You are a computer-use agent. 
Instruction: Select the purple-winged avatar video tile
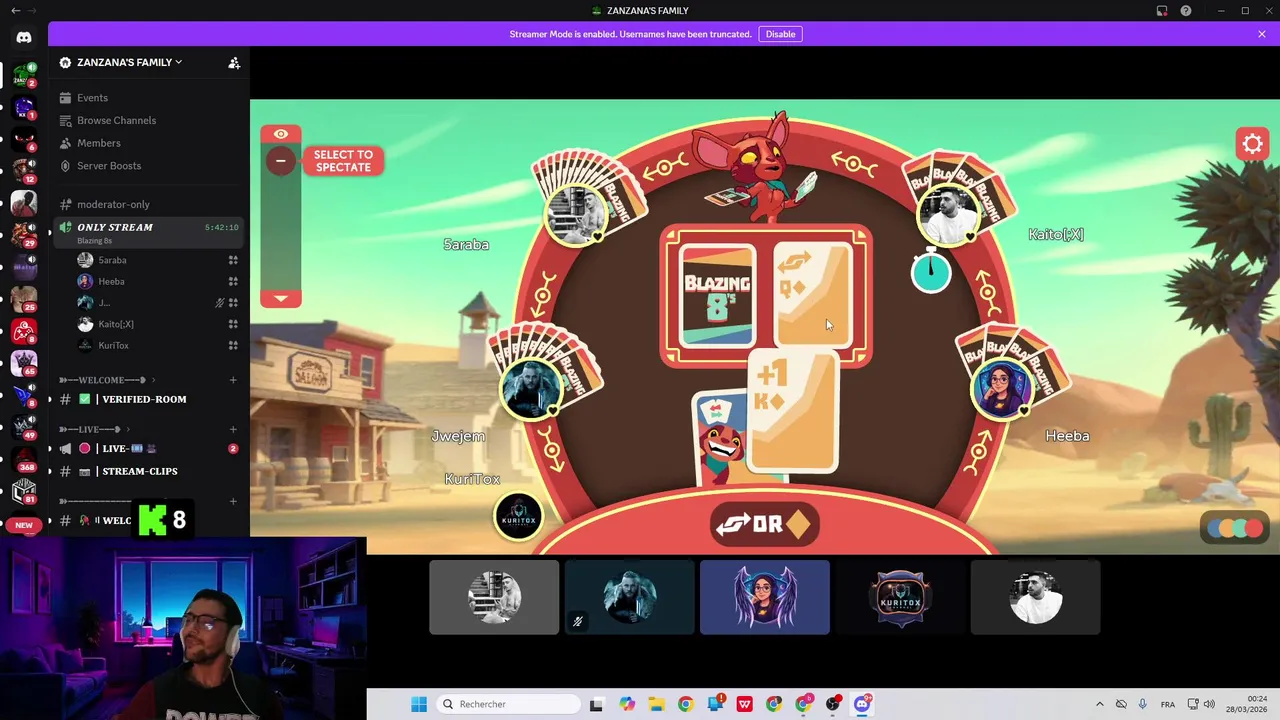pyautogui.click(x=765, y=598)
